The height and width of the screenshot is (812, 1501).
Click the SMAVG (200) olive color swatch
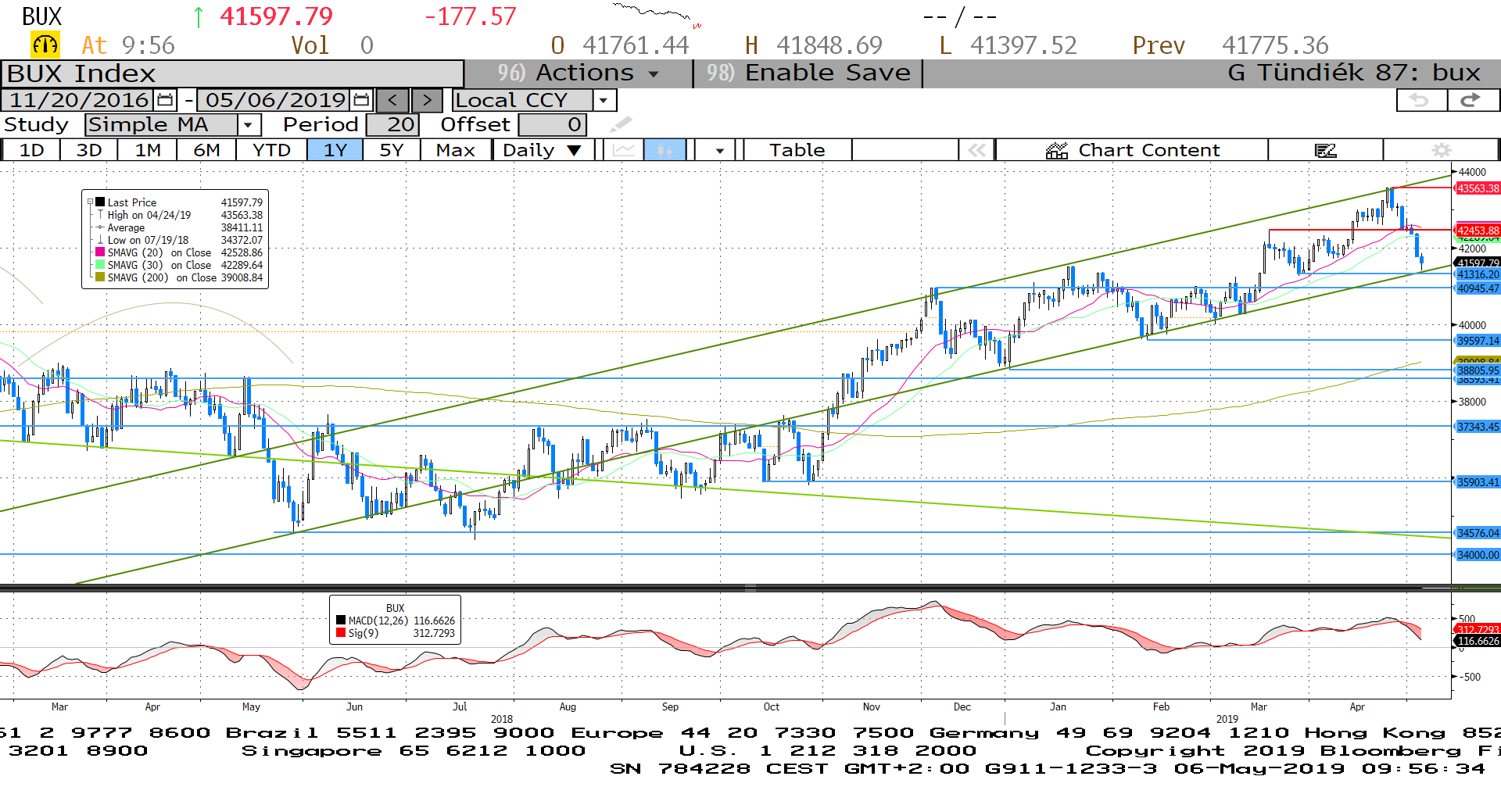(100, 277)
